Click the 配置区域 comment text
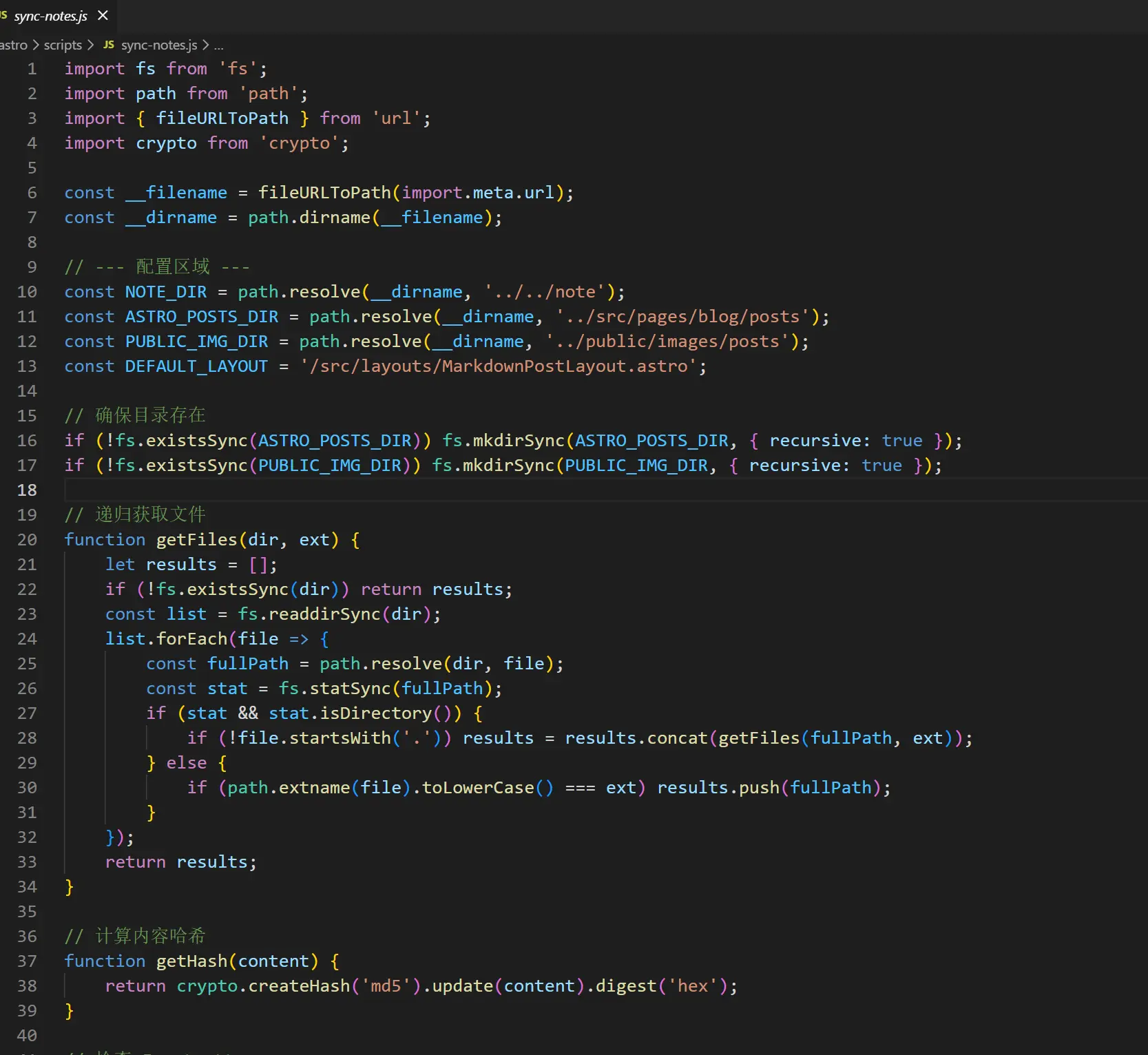Screen dimensions: 1148x1055 tap(172, 267)
